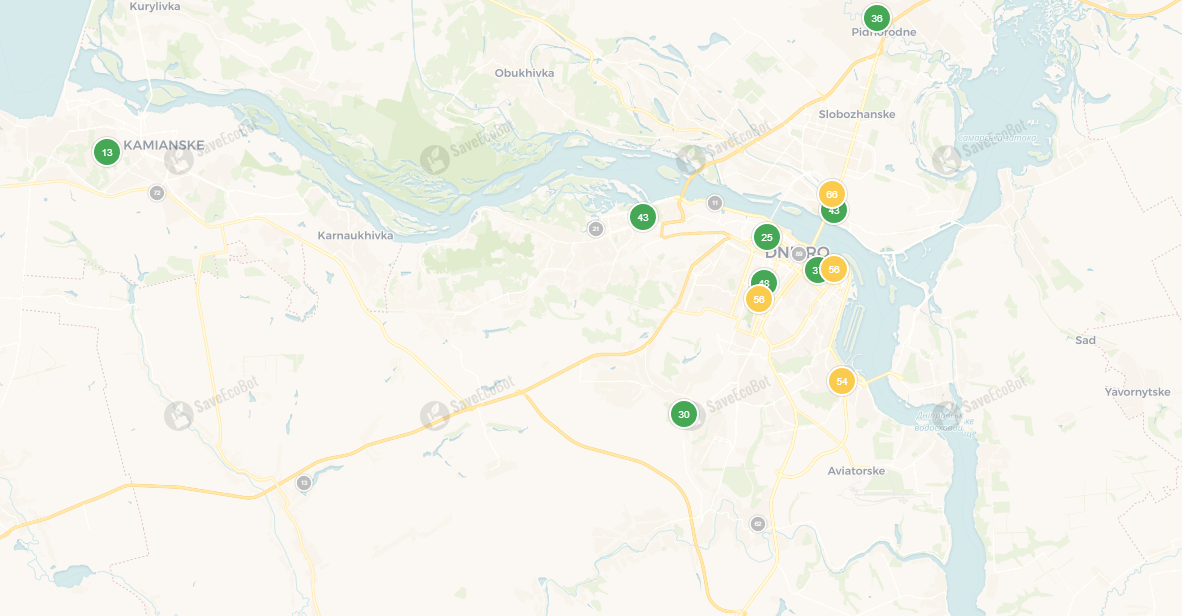Open the yellow 56 marker below green 48
Screen dimensions: 1182x616
coord(758,299)
